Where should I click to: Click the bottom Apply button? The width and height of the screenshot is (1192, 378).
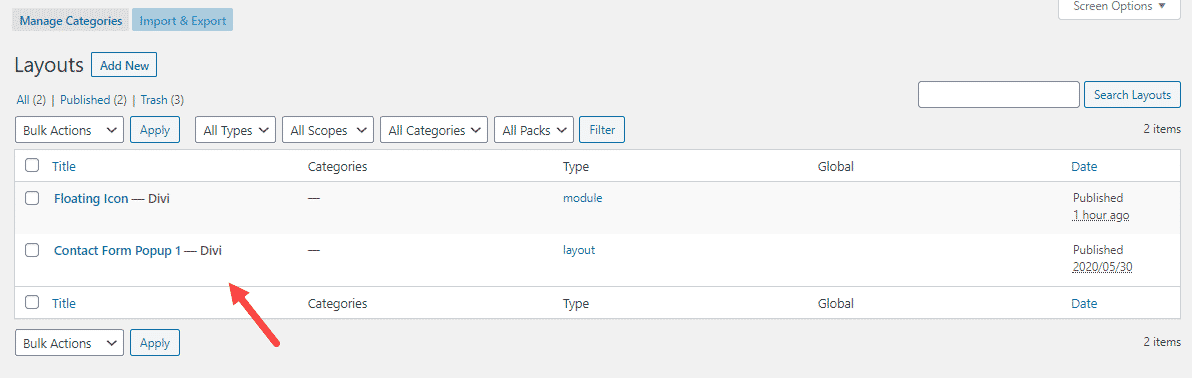point(155,343)
